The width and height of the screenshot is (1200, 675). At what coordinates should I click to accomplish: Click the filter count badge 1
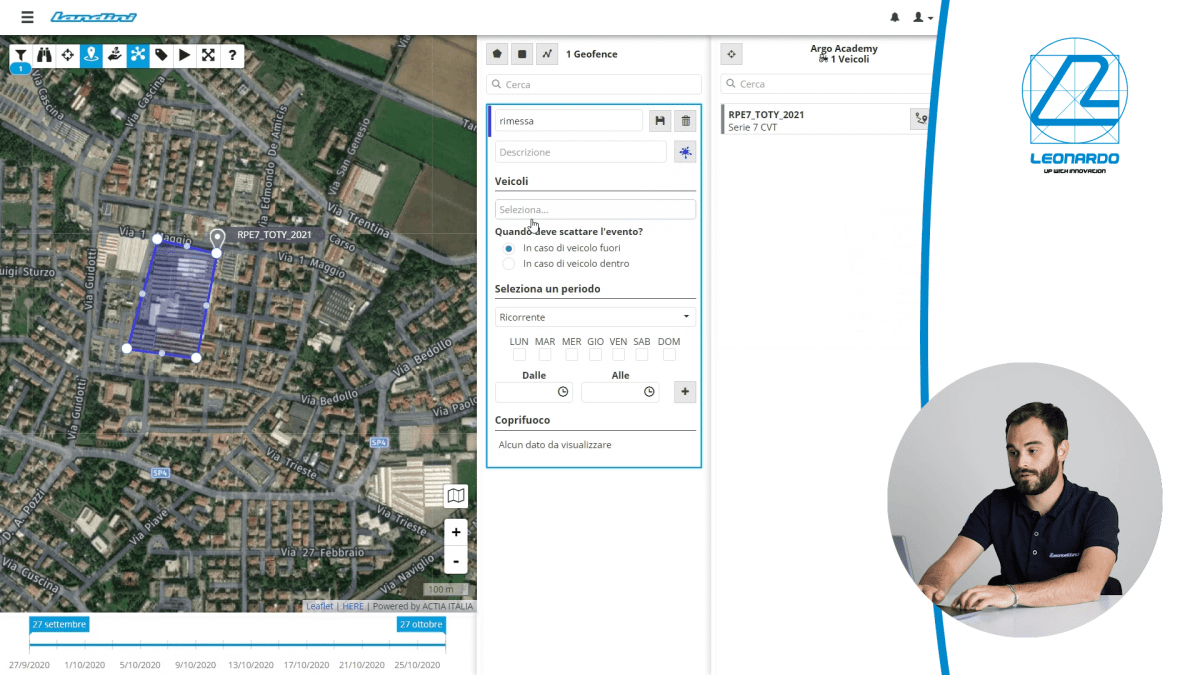point(20,69)
